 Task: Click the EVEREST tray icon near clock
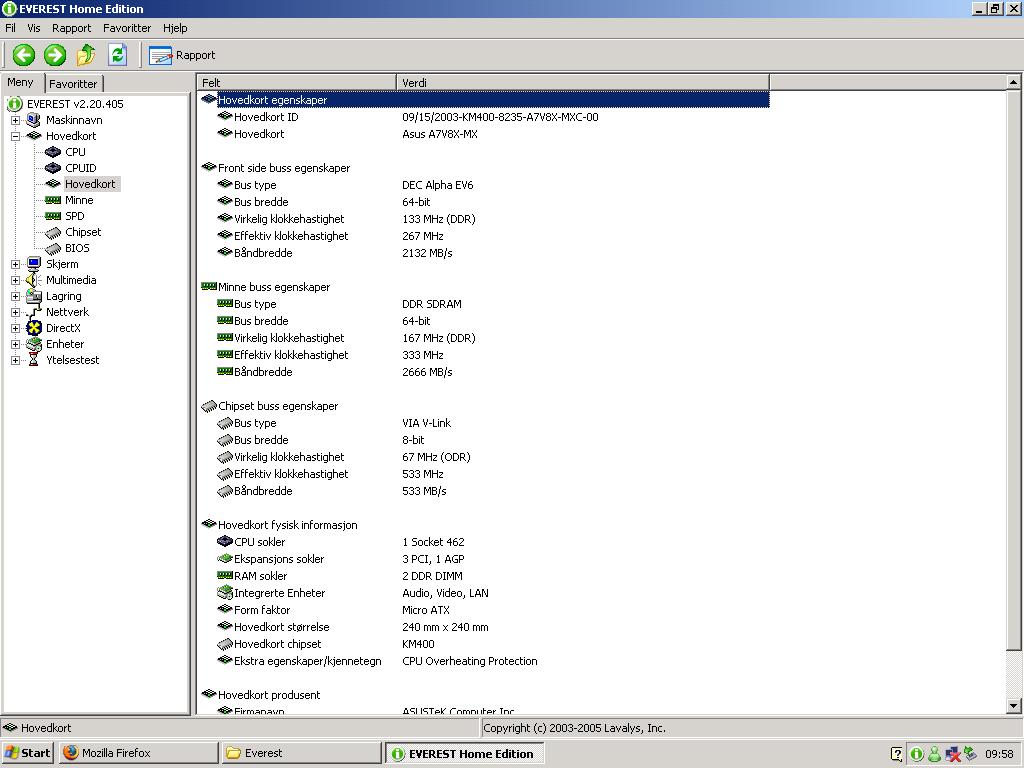pyautogui.click(x=917, y=754)
